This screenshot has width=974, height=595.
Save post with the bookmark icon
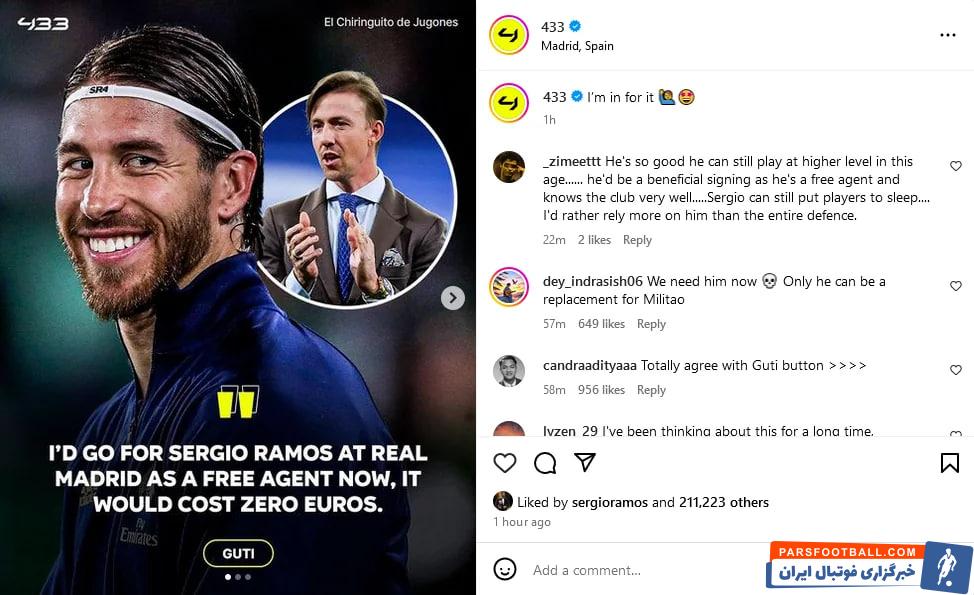coord(949,463)
